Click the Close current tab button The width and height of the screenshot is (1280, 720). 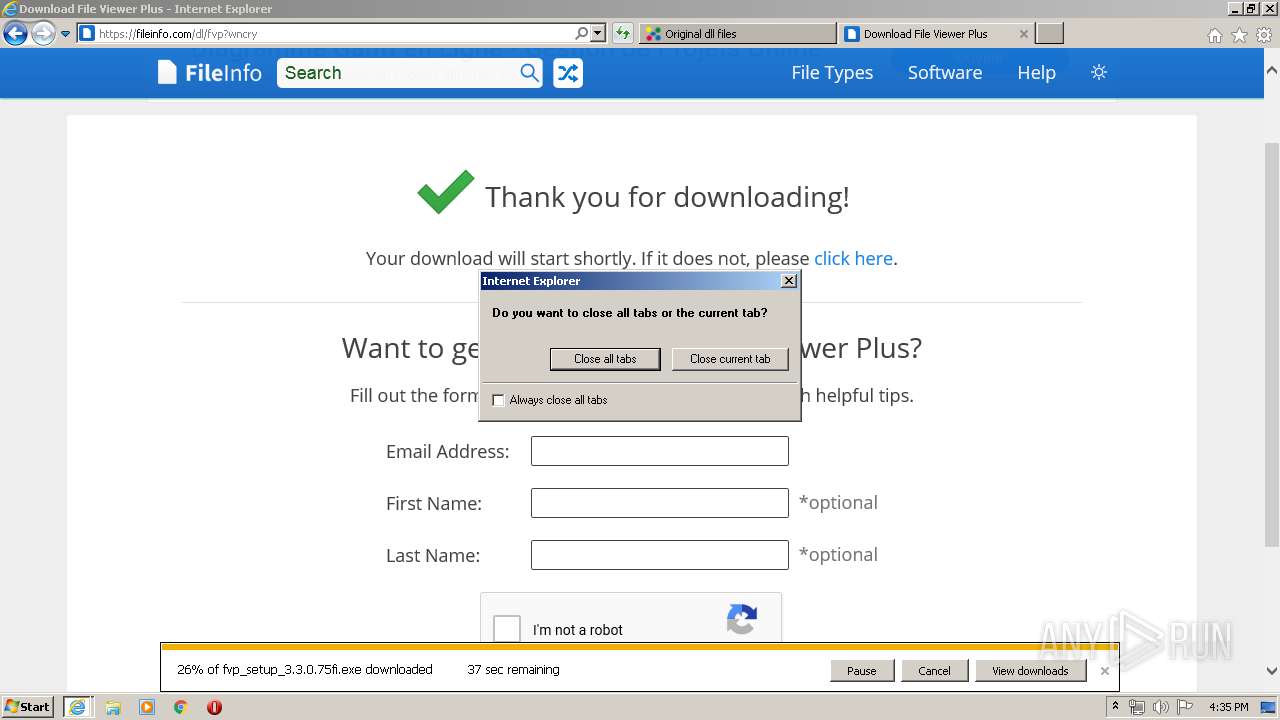pyautogui.click(x=730, y=359)
